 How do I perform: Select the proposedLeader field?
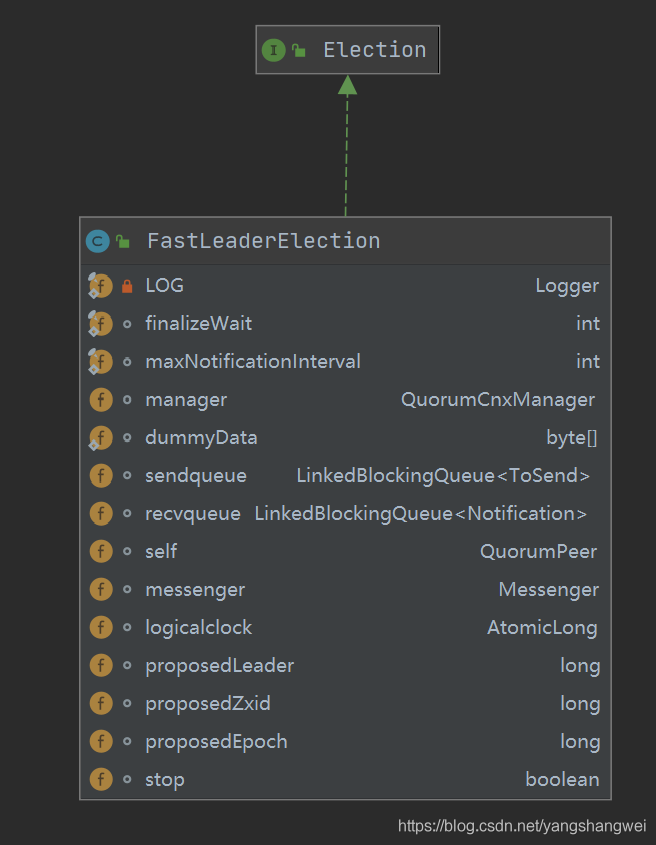tap(219, 666)
